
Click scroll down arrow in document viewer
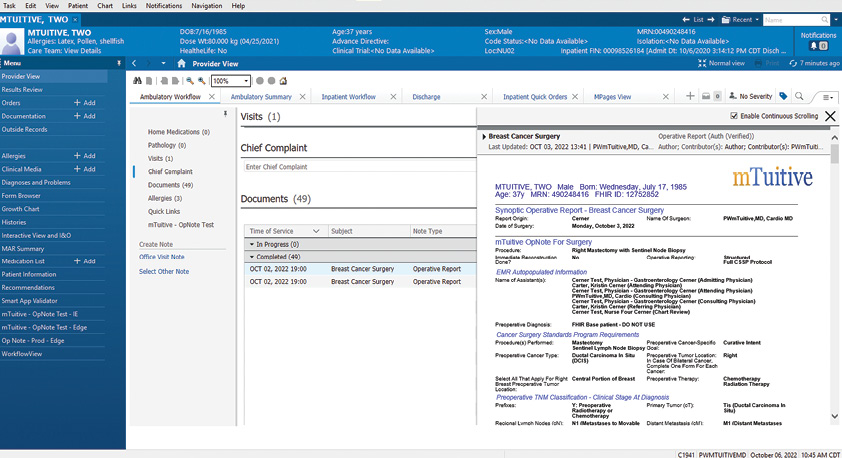834,416
